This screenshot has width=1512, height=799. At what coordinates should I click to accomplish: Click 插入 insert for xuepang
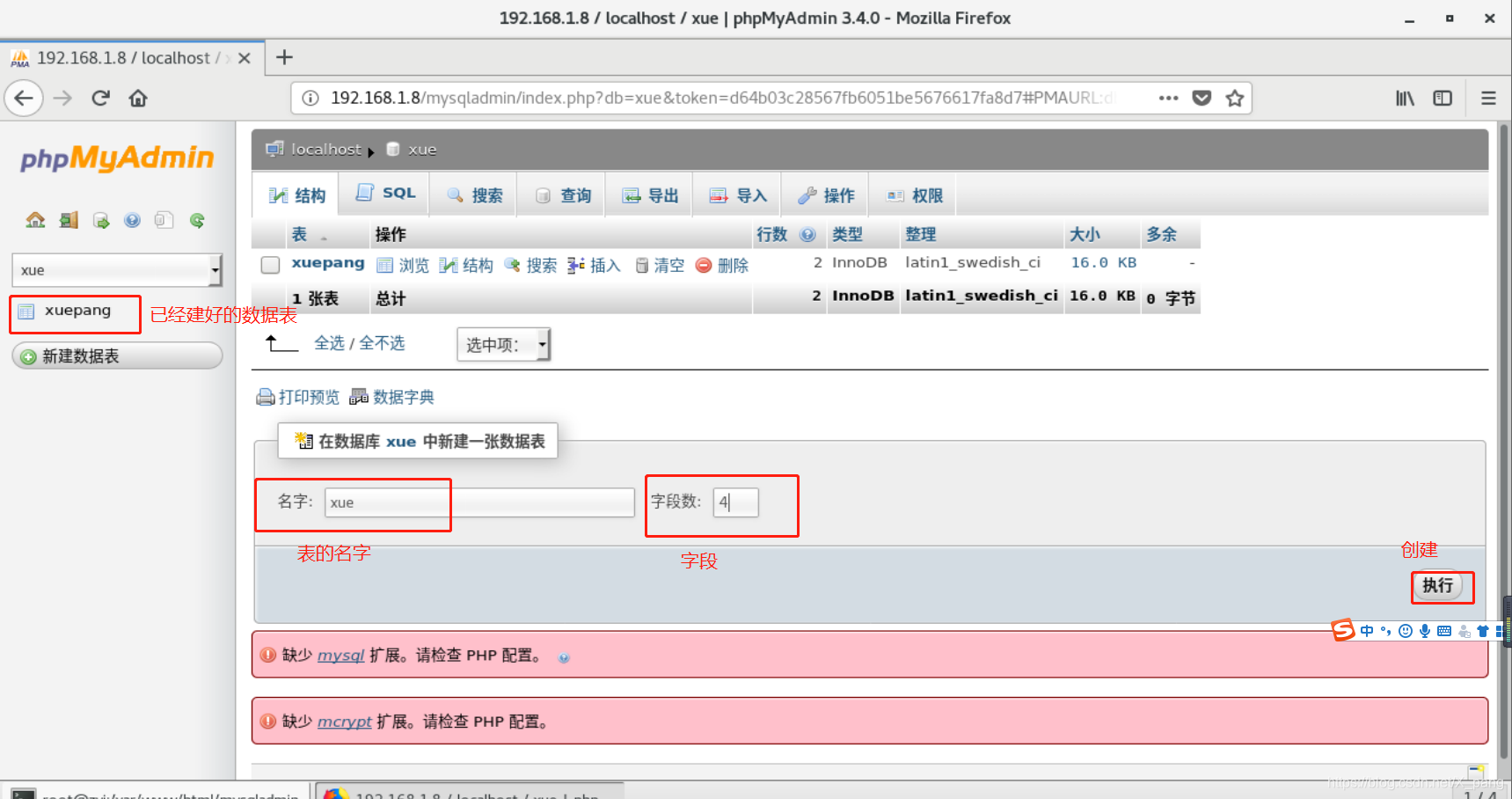(595, 265)
